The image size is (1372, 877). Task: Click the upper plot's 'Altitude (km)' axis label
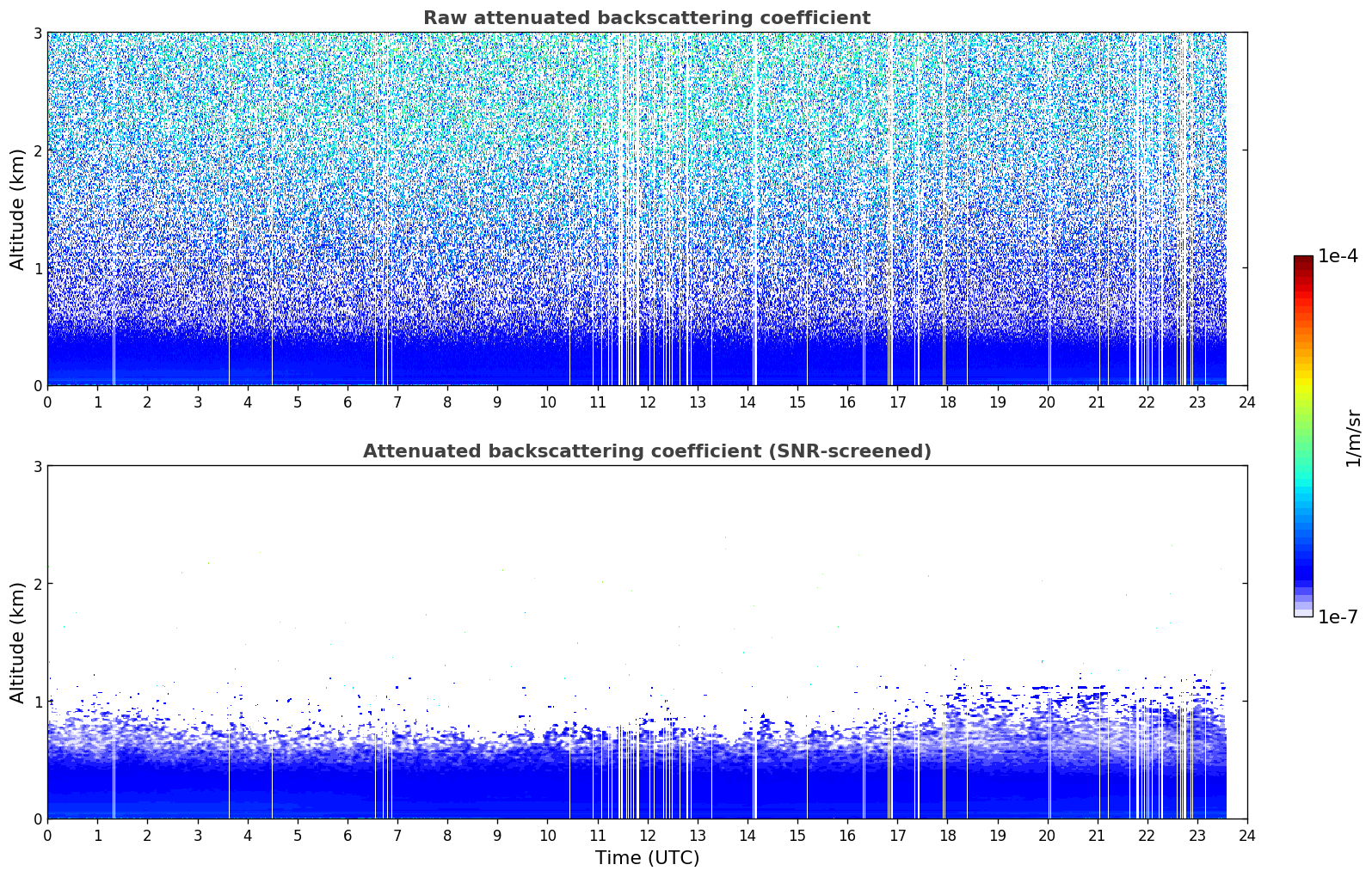point(18,209)
